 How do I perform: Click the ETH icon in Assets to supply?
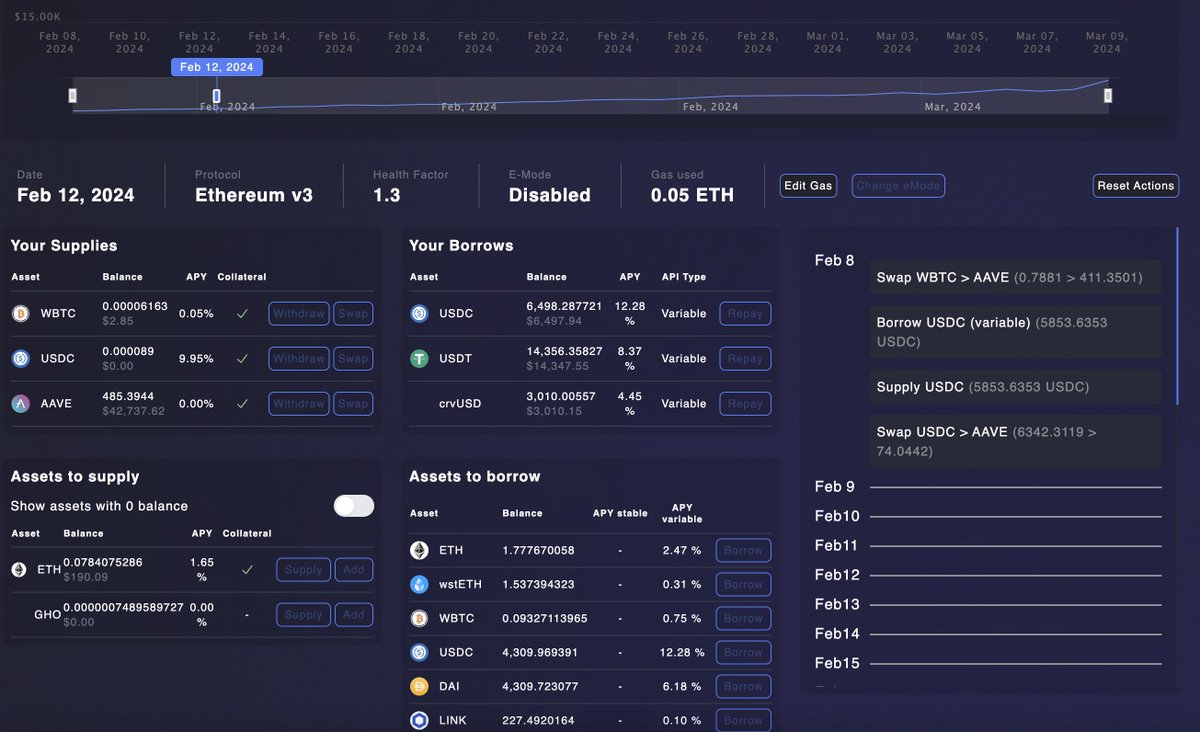[x=19, y=570]
